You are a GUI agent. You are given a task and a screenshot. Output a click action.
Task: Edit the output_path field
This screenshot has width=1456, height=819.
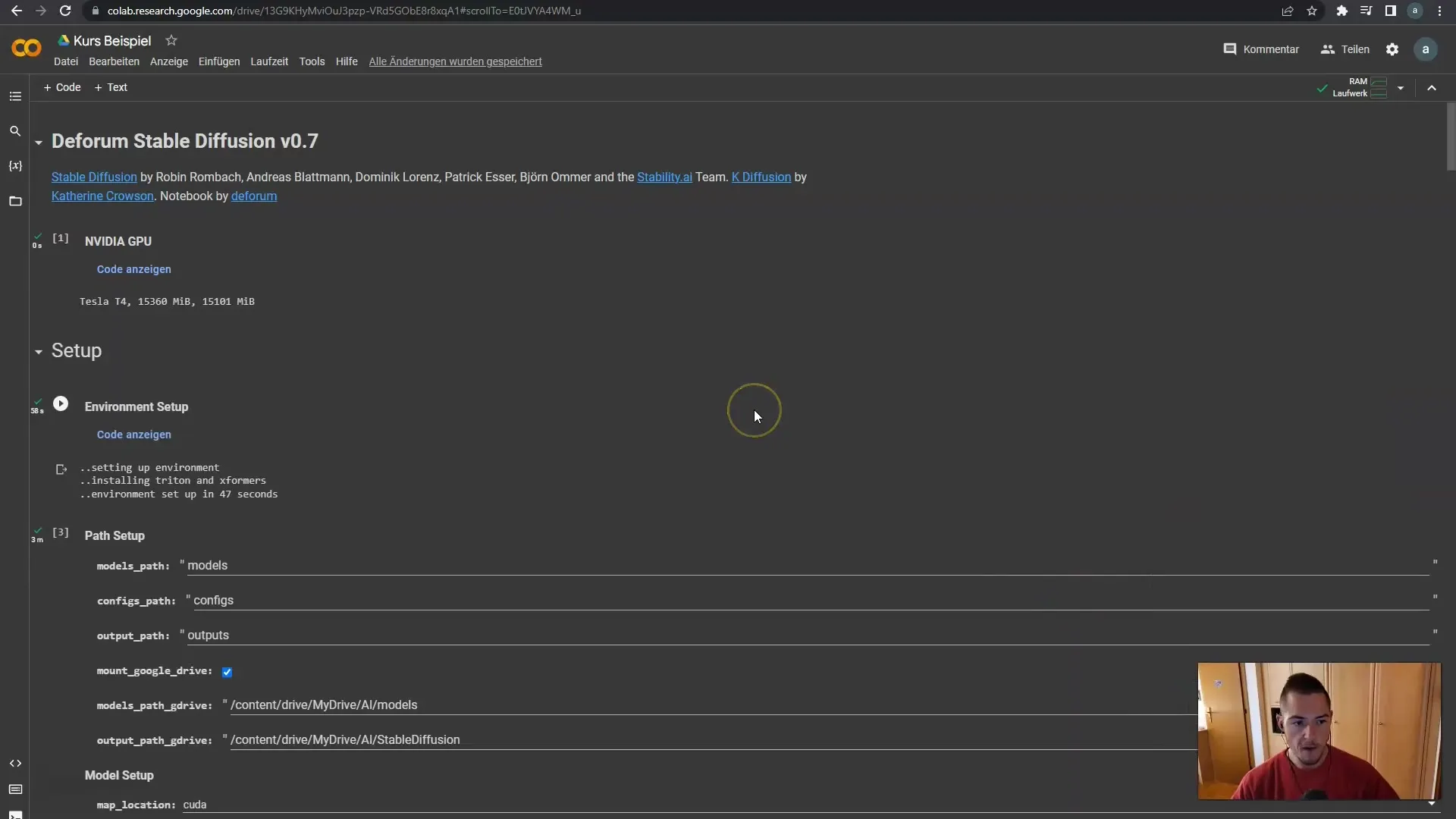[808, 635]
